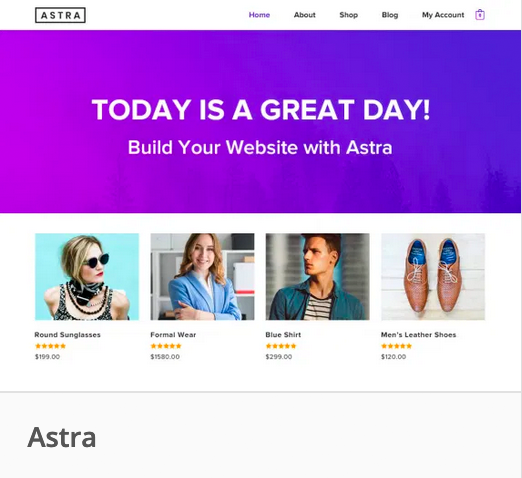The width and height of the screenshot is (522, 478).
Task: Click the Blue Shirt title link
Action: (x=283, y=335)
